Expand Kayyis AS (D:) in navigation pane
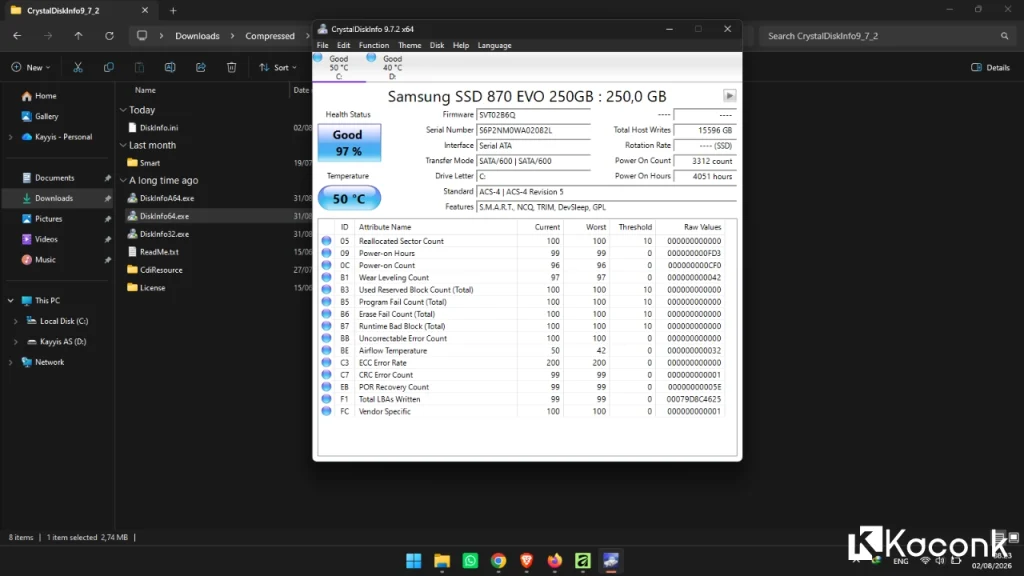The height and width of the screenshot is (576, 1024). [x=16, y=342]
